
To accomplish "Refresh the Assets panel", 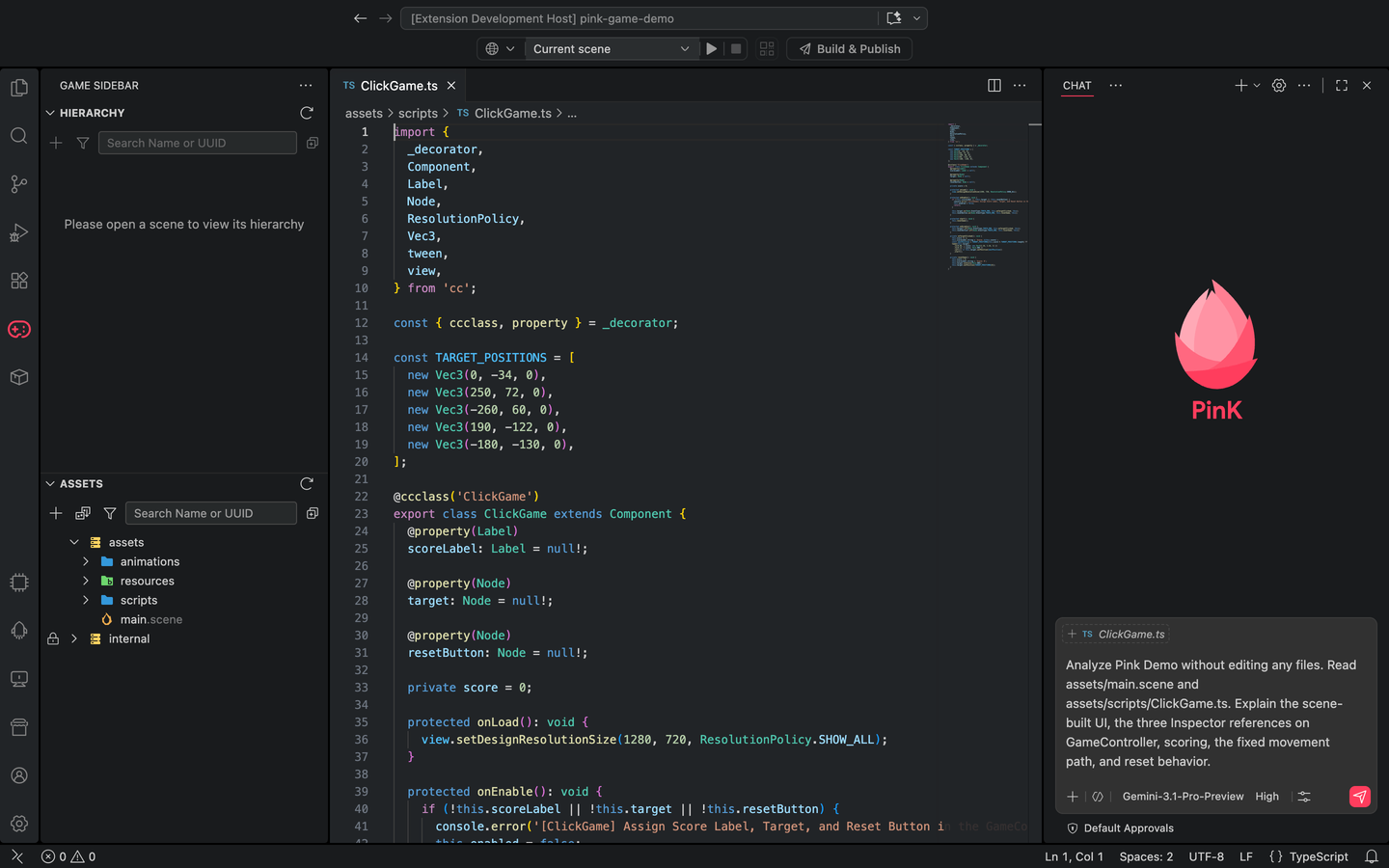I will (307, 483).
